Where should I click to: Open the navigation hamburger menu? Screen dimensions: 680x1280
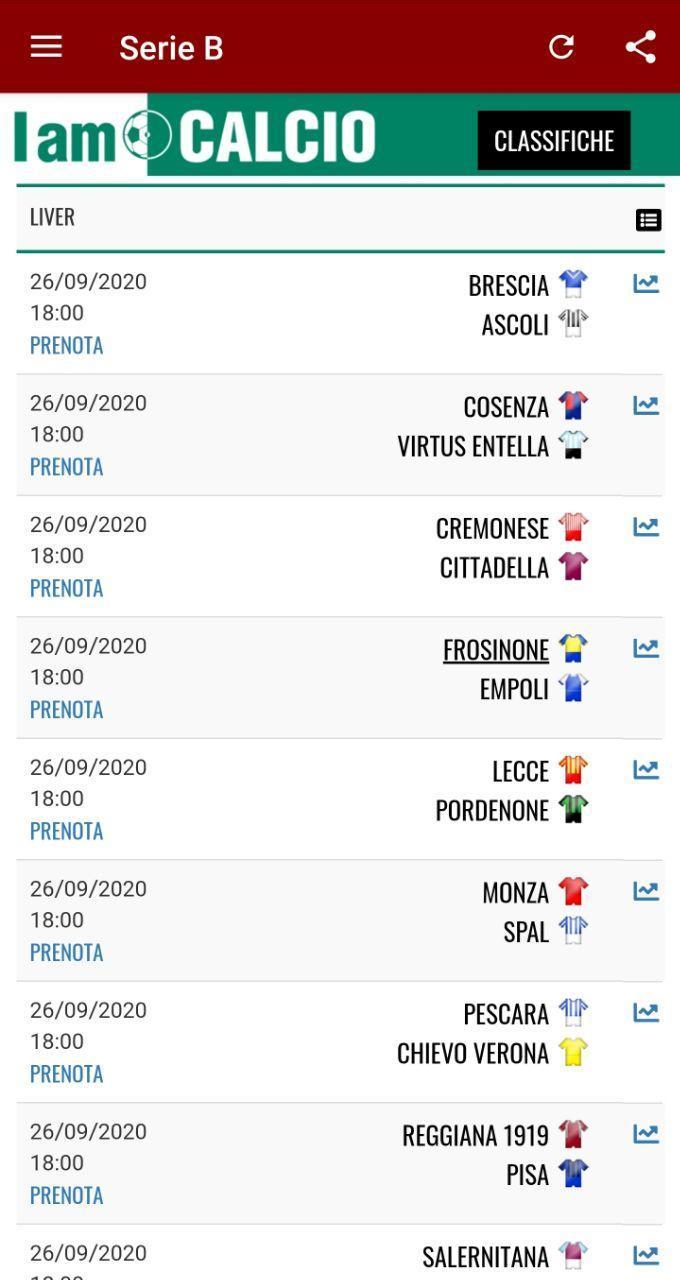click(x=45, y=46)
